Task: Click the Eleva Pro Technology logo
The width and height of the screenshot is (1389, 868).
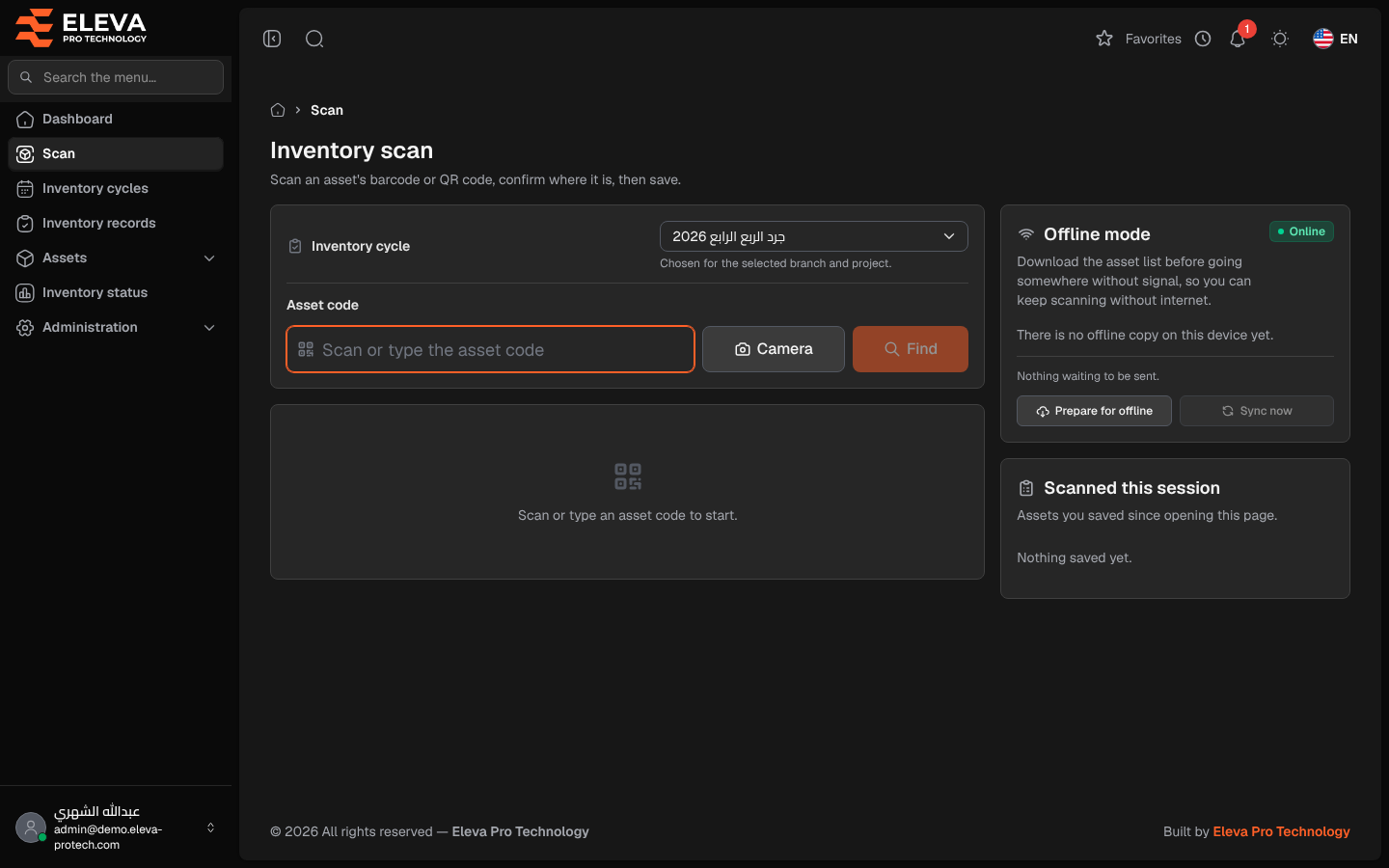Action: [81, 27]
